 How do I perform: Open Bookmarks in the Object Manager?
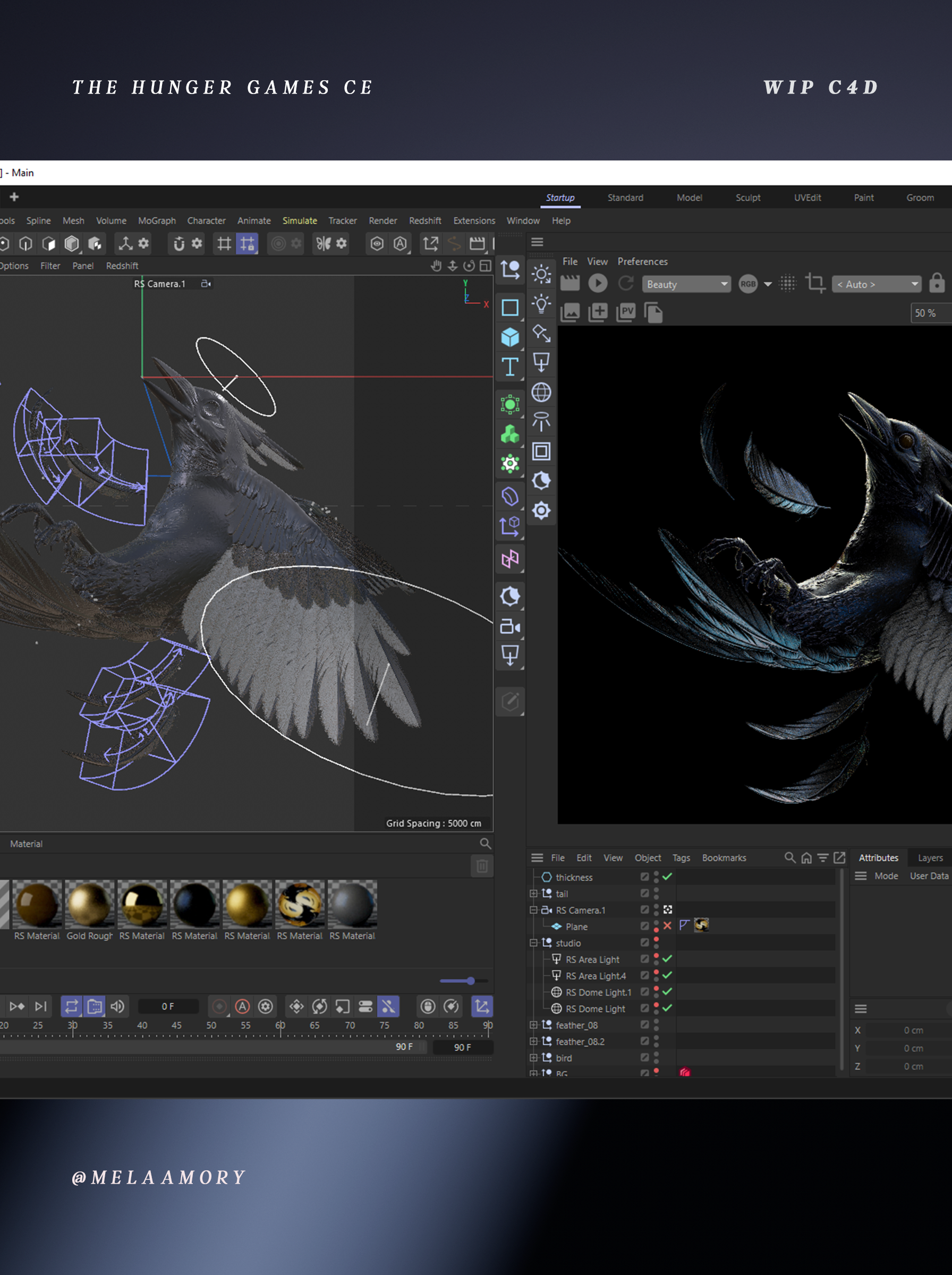click(724, 858)
